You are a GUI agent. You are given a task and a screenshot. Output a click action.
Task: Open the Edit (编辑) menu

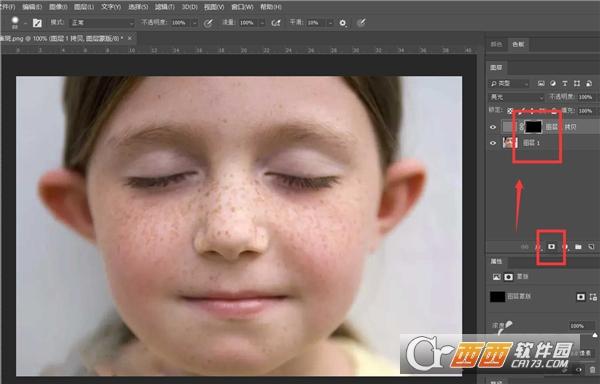(x=32, y=7)
